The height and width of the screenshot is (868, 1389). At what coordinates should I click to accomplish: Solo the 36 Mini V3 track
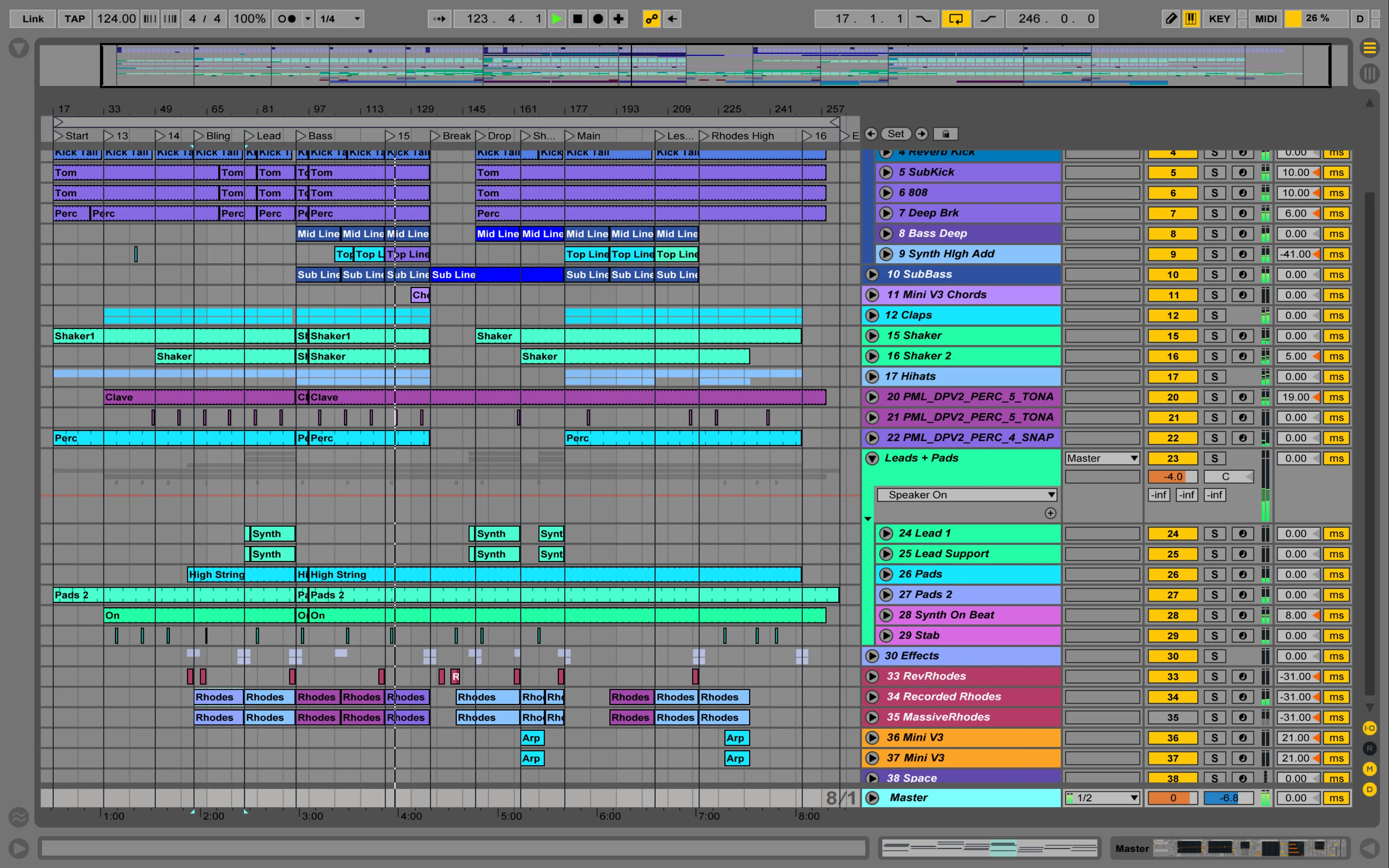pos(1215,738)
